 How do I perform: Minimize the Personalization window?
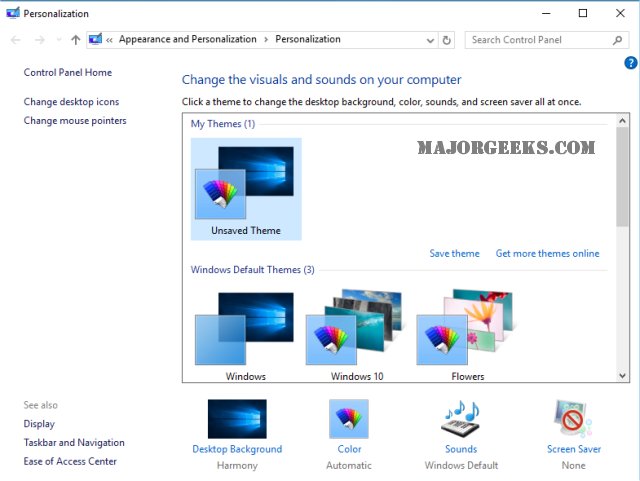tap(546, 13)
